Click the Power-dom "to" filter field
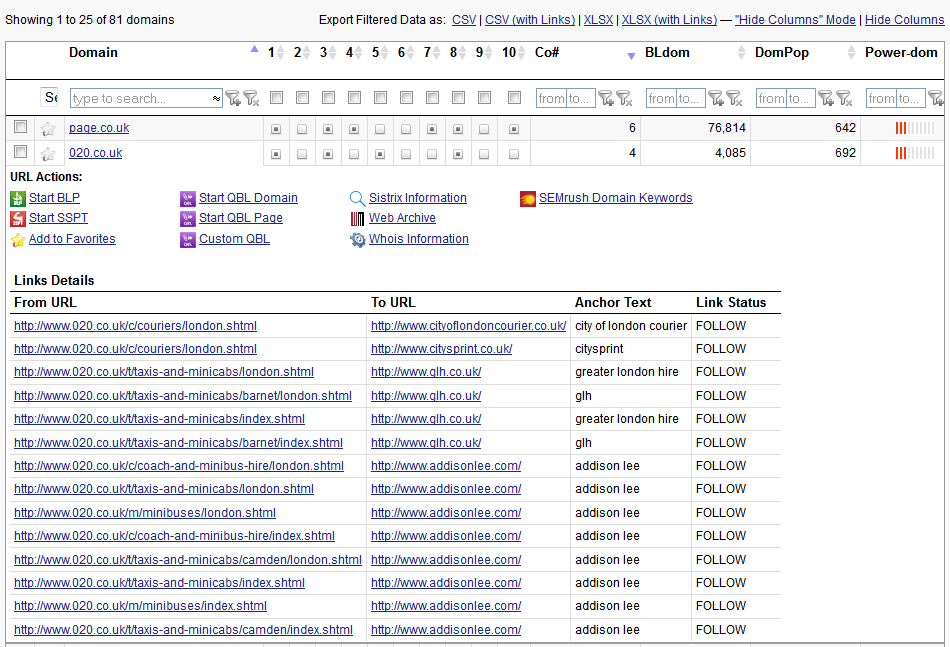The image size is (950, 647). pyautogui.click(x=911, y=98)
